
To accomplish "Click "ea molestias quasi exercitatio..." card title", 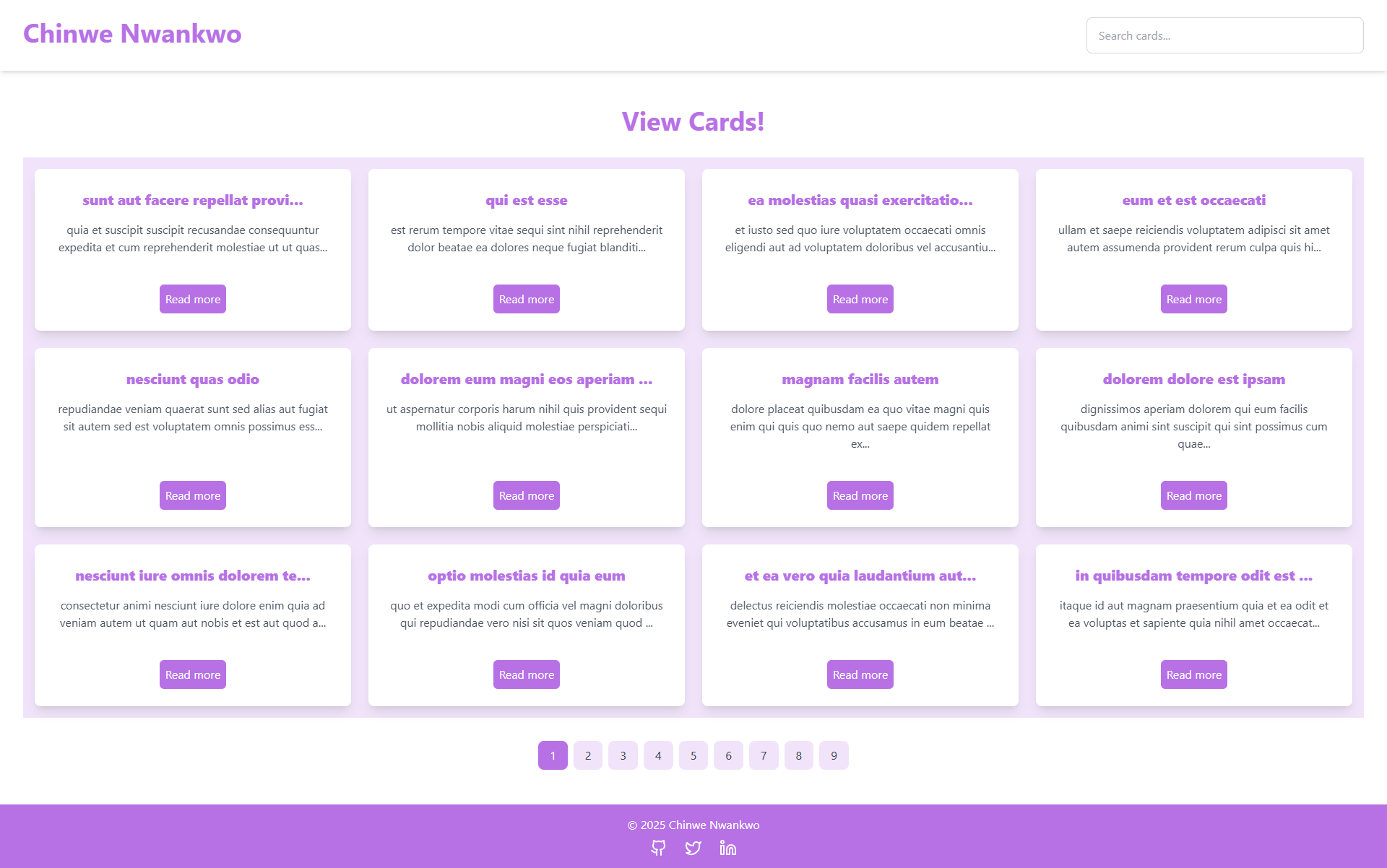I will coord(860,200).
